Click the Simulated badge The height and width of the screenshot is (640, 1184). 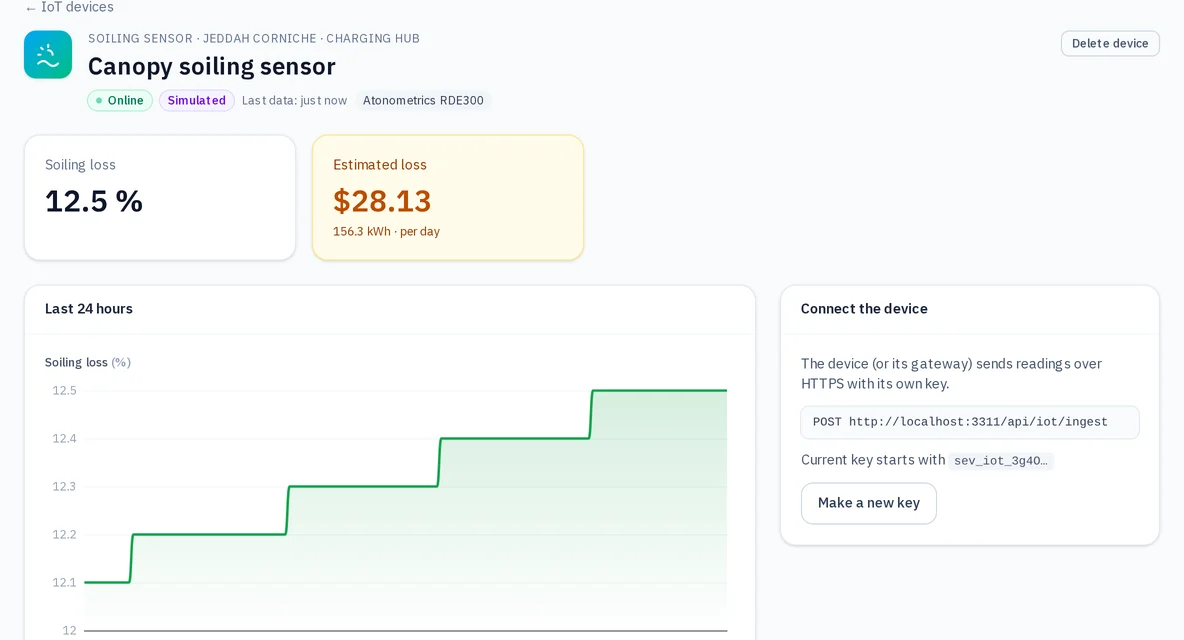click(196, 100)
